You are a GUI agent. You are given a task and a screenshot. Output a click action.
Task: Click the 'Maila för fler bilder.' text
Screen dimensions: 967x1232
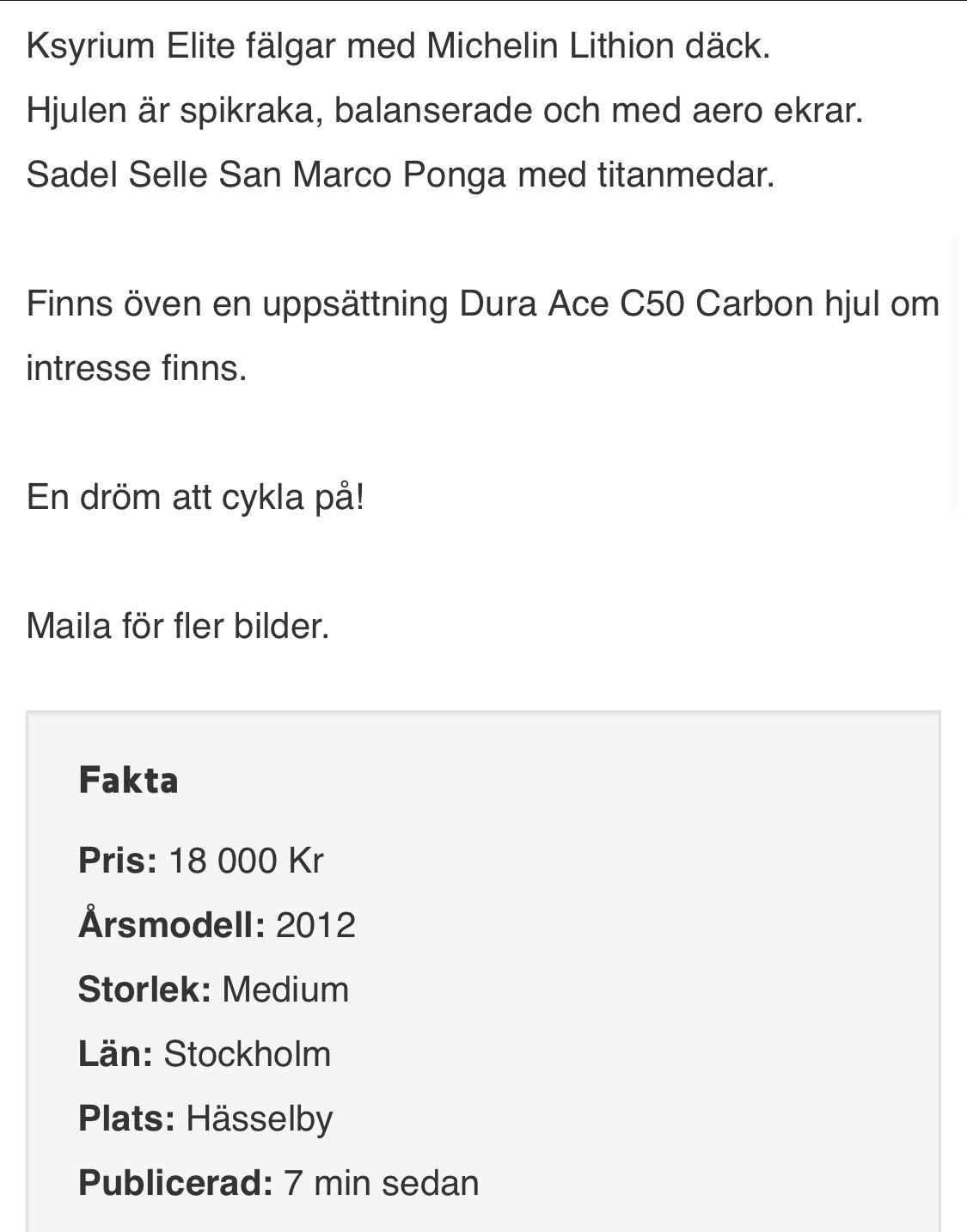tap(178, 626)
